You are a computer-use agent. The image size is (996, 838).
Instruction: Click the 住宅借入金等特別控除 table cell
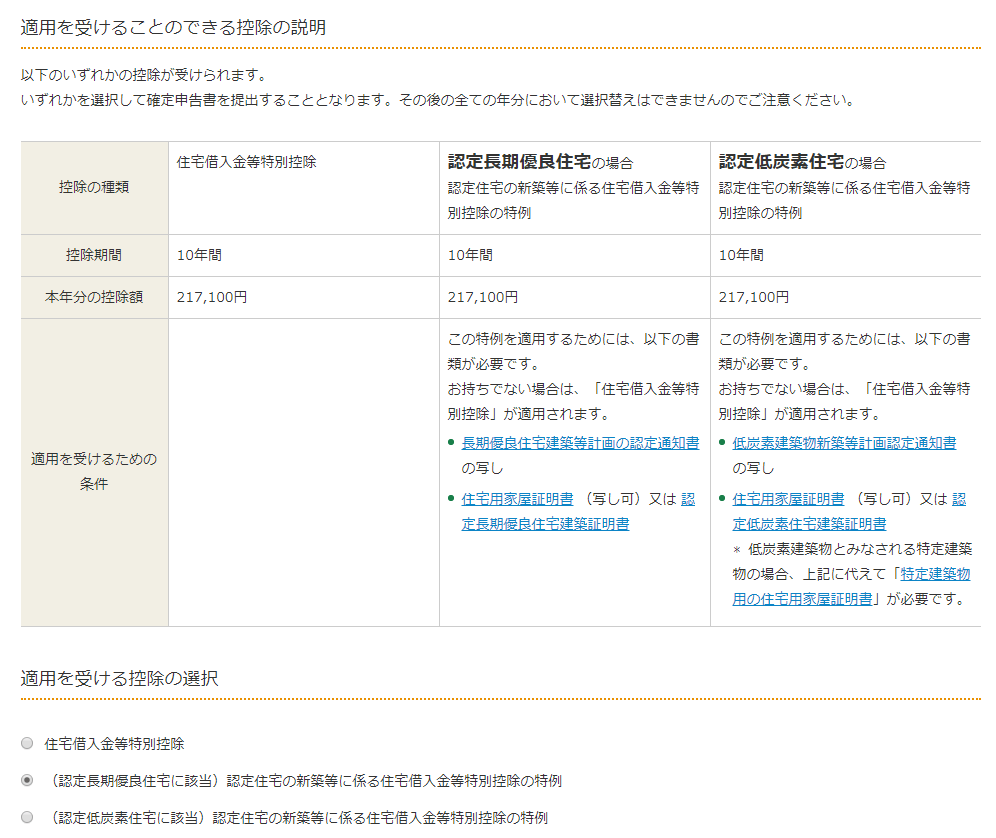click(x=304, y=187)
